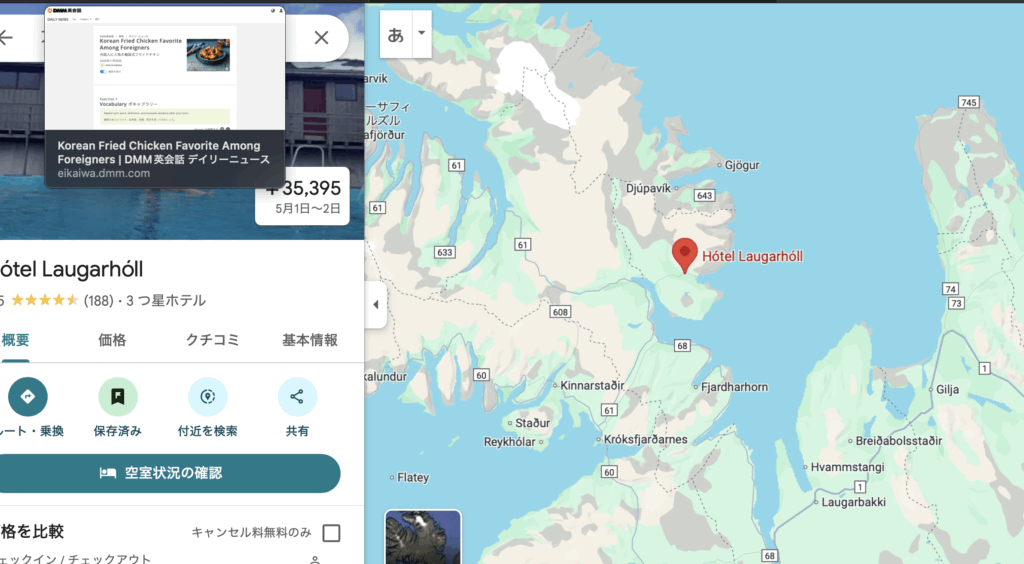
Task: Click the 空室状況の確認 button
Action: (x=165, y=473)
